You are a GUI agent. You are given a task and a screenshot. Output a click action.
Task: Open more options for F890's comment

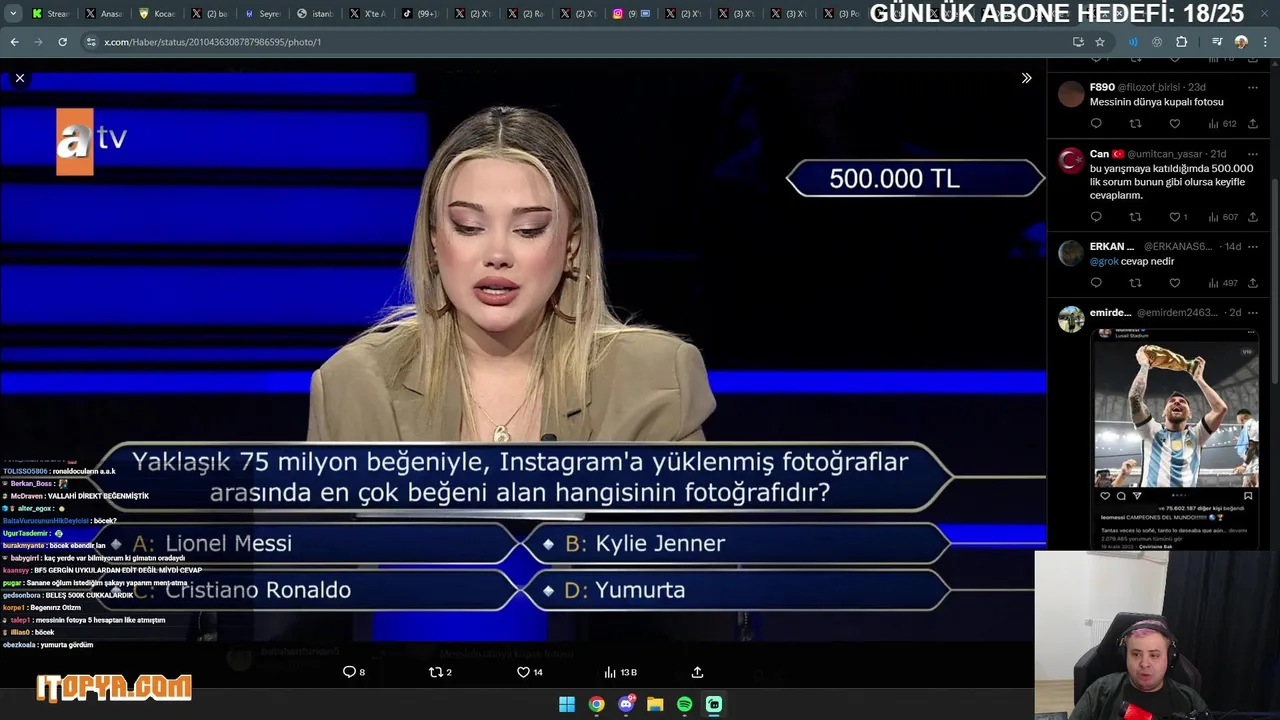click(x=1252, y=88)
